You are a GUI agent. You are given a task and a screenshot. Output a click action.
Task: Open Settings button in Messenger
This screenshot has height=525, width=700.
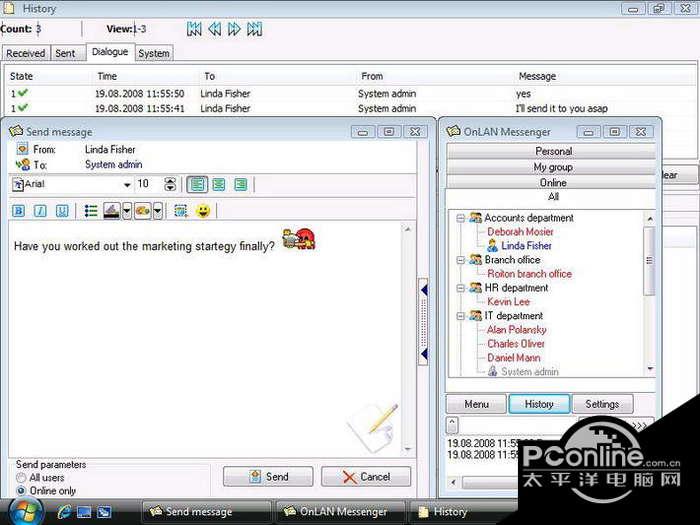(x=602, y=404)
